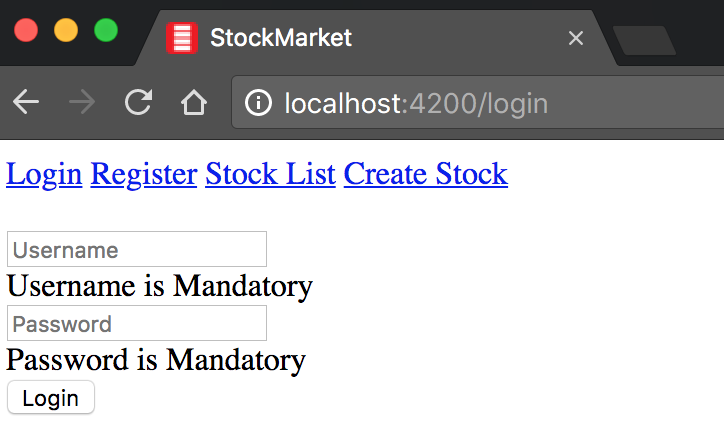
Task: Select the StockMarket tab title
Action: [x=281, y=38]
